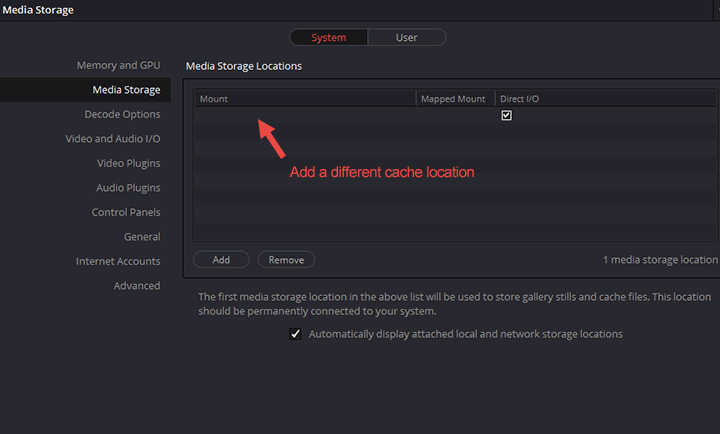Screen dimensions: 720x434
Task: Go to Video and Audio I/O
Action: point(113,139)
